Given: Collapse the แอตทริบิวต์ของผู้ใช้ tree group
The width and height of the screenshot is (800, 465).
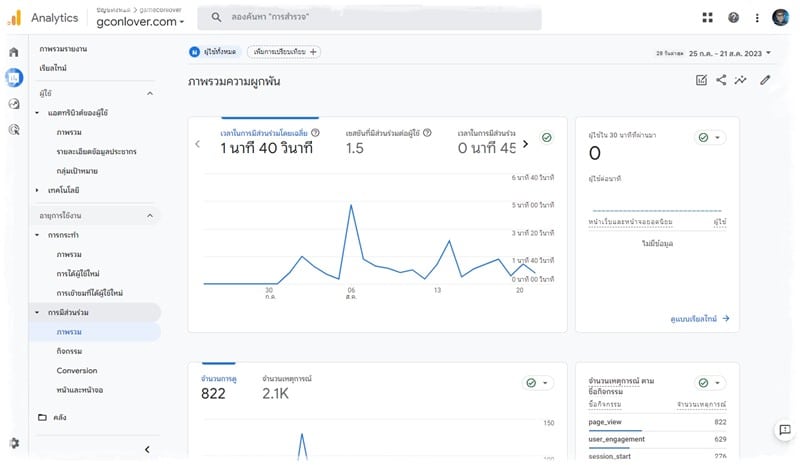Looking at the screenshot, I should click(37, 112).
